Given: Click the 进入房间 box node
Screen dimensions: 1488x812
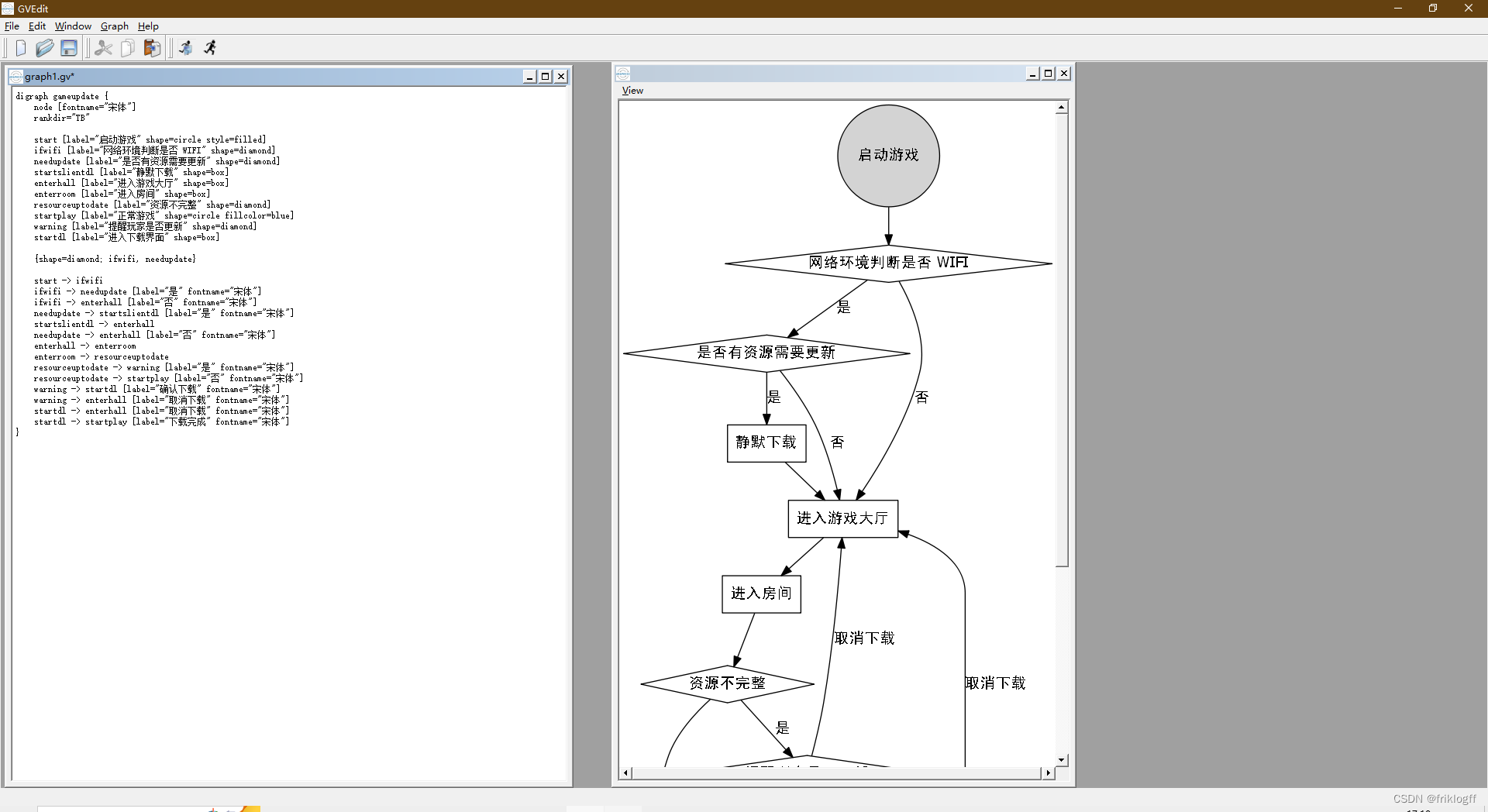Looking at the screenshot, I should (761, 594).
